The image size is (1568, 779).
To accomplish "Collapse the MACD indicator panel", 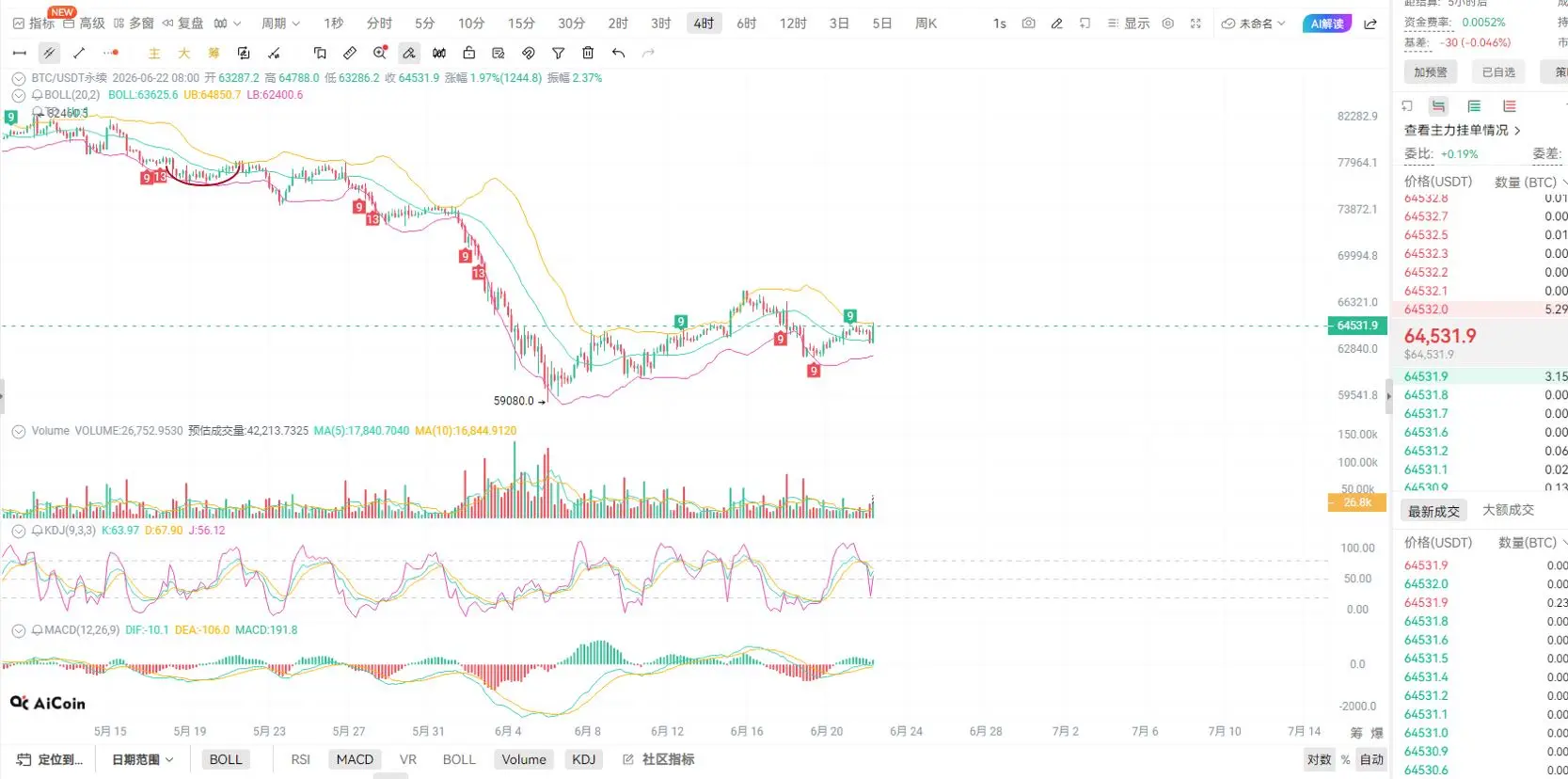I will click(x=18, y=630).
